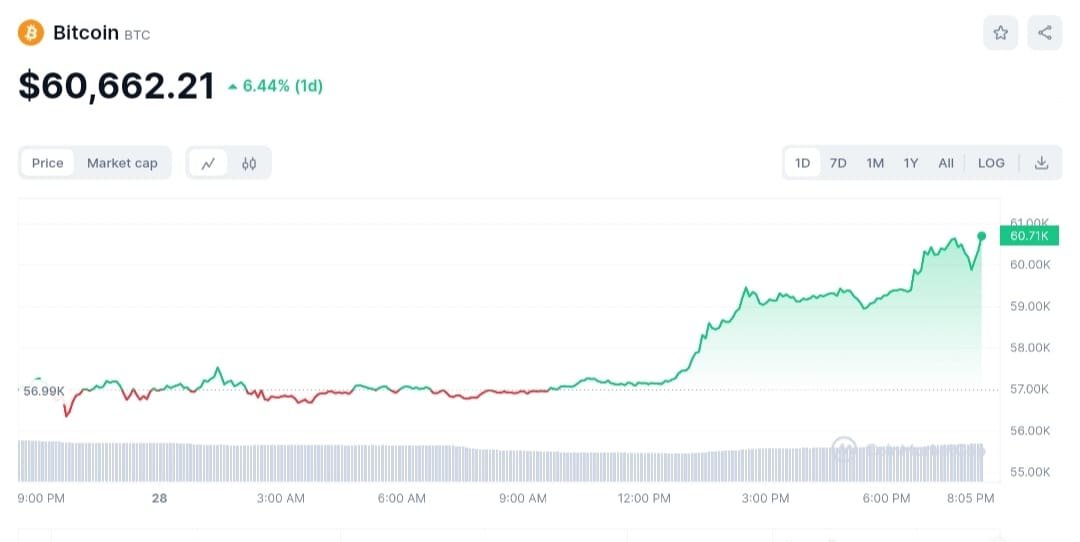Switch to Market cap view

[x=122, y=163]
